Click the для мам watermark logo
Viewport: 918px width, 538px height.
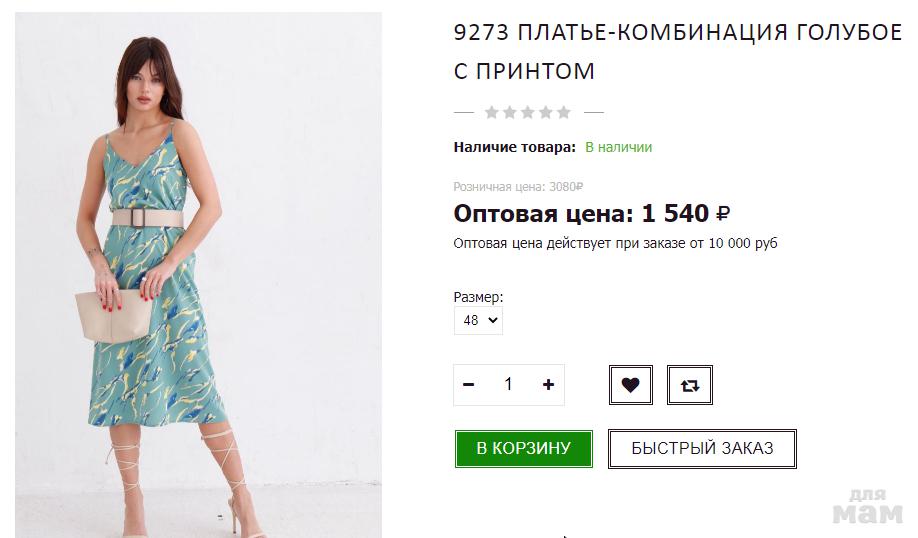coord(868,507)
